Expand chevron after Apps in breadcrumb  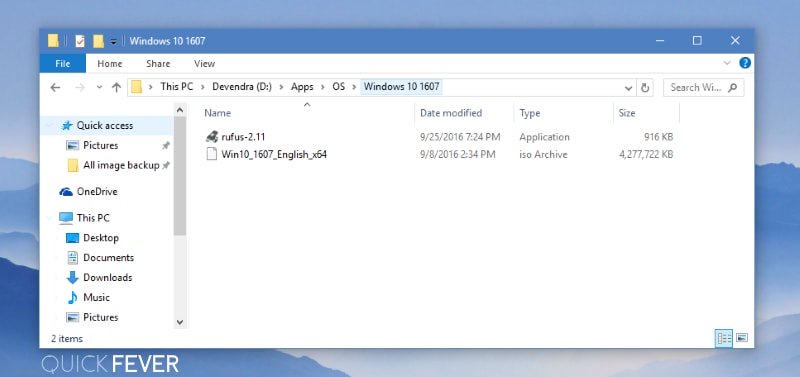pos(323,87)
